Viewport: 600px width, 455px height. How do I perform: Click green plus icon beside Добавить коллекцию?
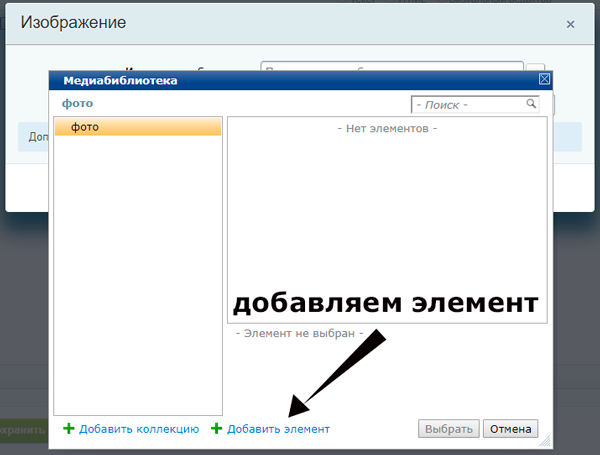click(69, 428)
